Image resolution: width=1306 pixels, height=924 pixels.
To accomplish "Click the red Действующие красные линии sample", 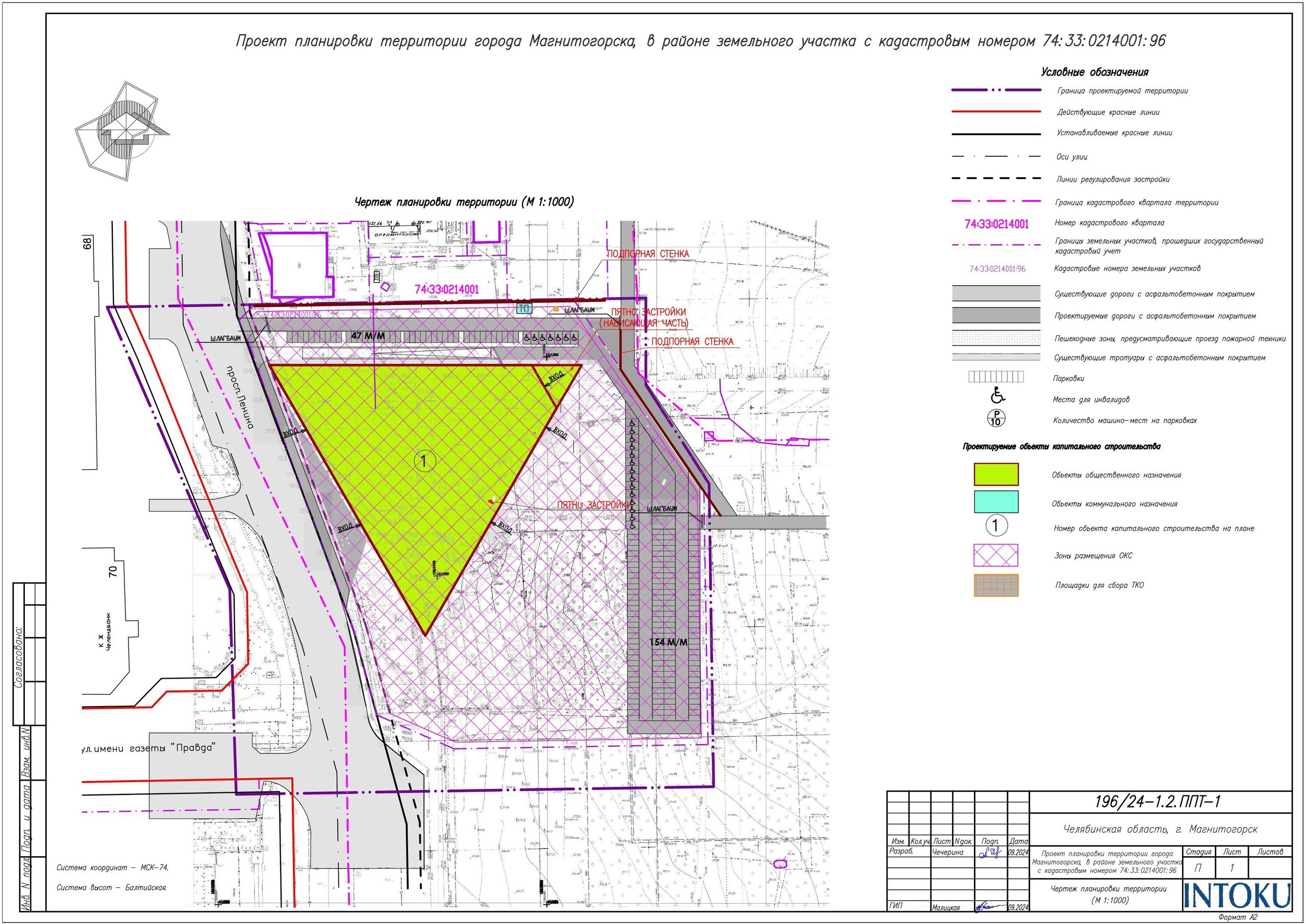I will pyautogui.click(x=996, y=112).
